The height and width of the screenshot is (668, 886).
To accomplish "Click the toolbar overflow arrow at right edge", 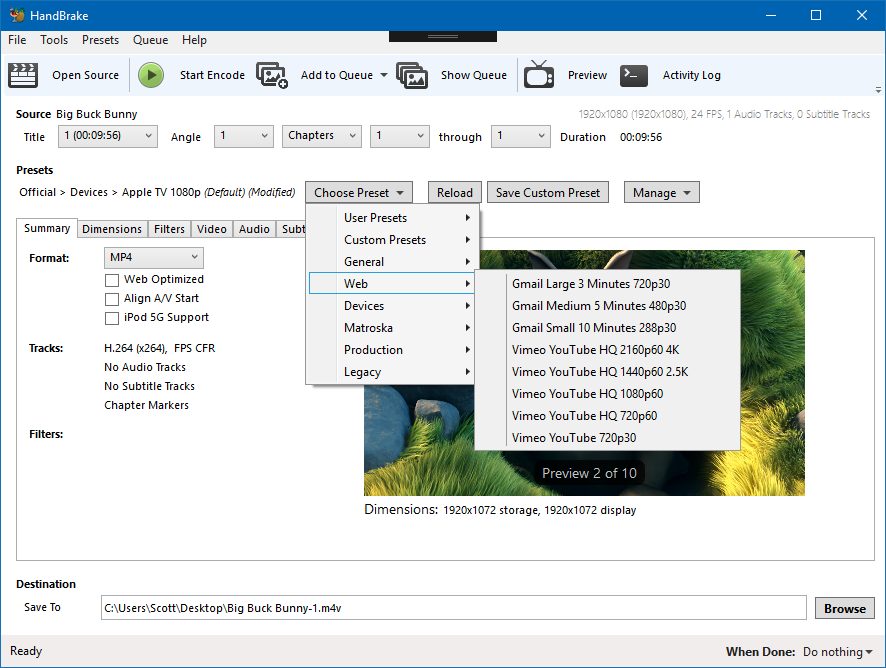I will (x=878, y=89).
